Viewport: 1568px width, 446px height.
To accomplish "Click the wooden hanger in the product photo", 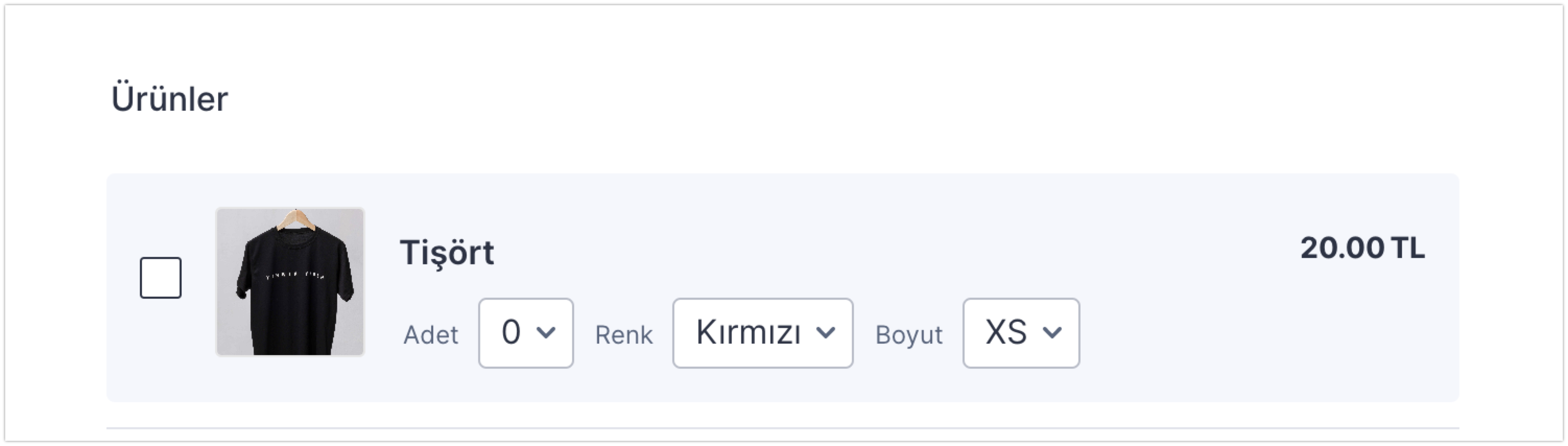I will [296, 219].
